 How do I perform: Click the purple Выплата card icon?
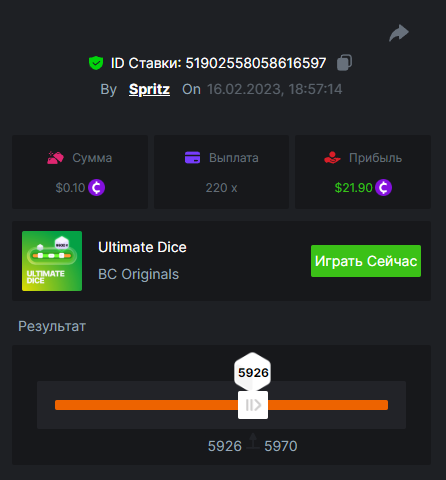click(x=192, y=158)
